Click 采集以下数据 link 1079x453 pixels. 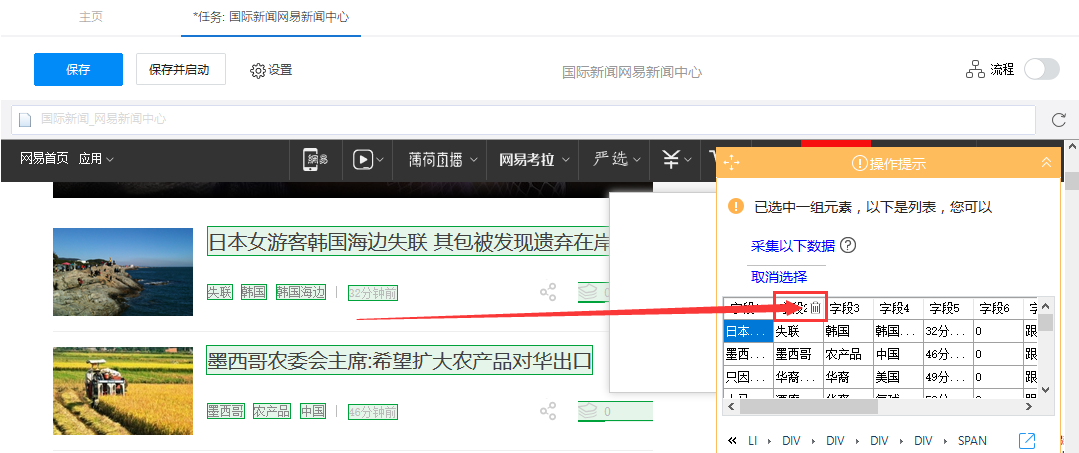[x=793, y=246]
